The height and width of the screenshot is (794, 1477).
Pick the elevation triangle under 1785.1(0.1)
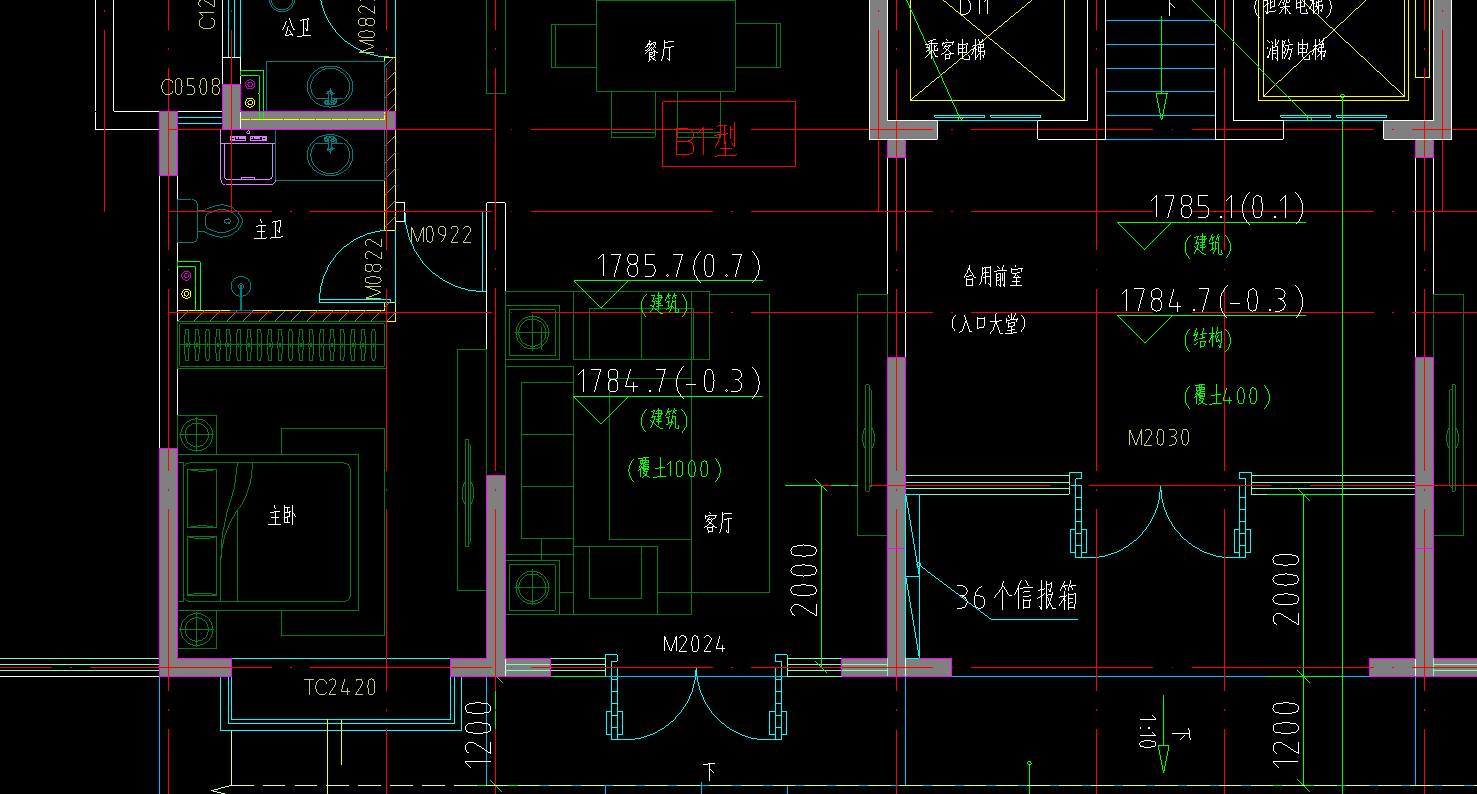pos(1144,237)
